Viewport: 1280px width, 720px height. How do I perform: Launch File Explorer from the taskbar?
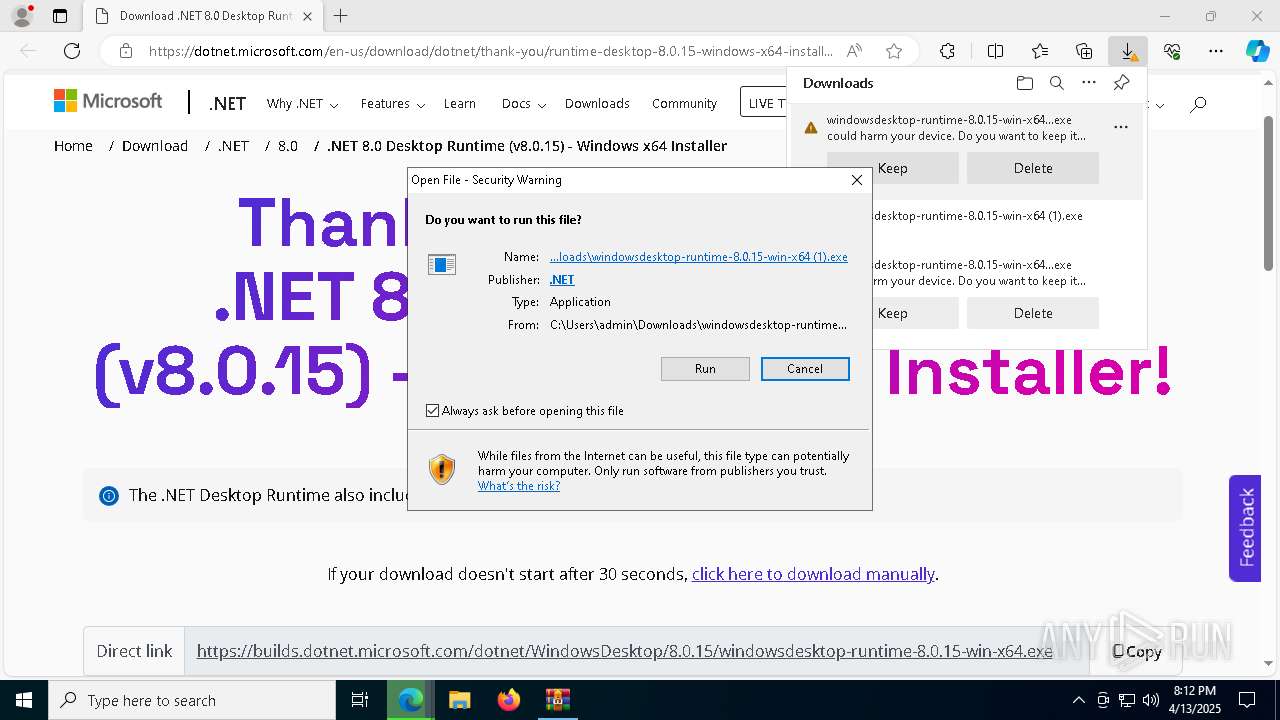pos(459,700)
